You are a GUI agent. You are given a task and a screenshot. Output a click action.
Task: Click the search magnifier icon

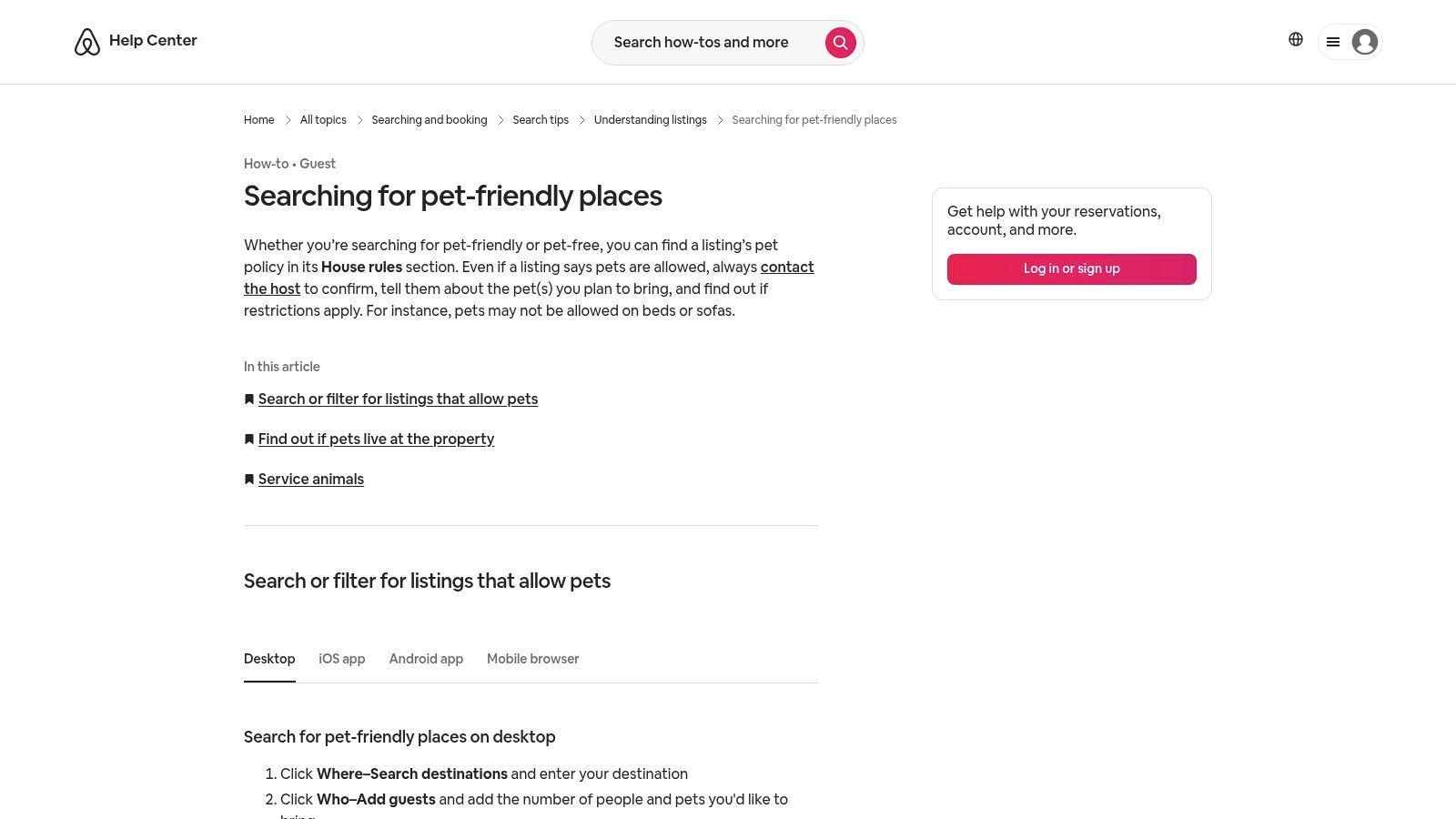840,42
